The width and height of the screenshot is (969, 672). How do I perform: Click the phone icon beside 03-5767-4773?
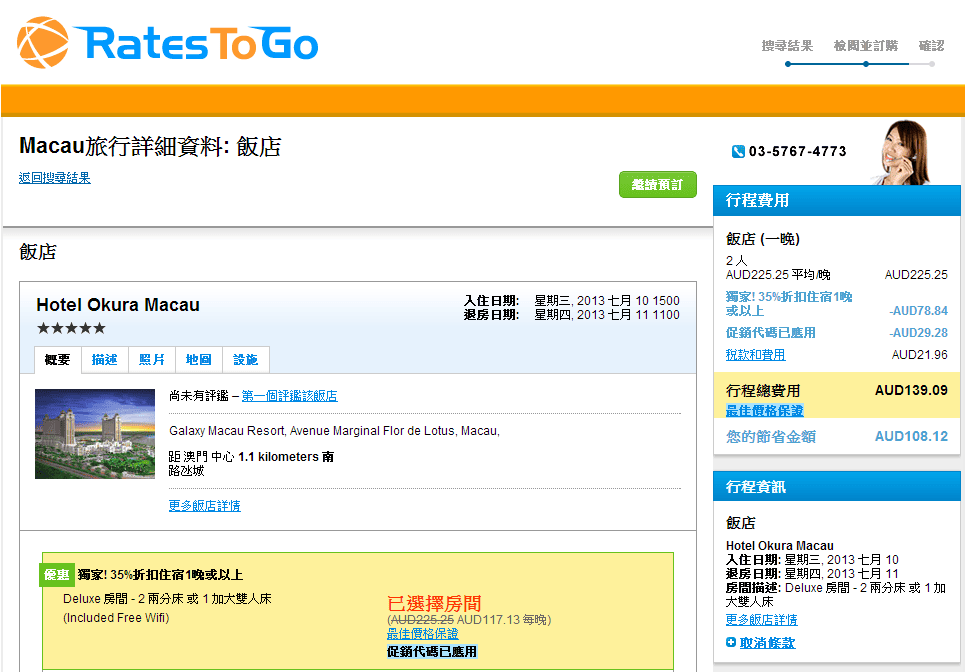pos(738,152)
